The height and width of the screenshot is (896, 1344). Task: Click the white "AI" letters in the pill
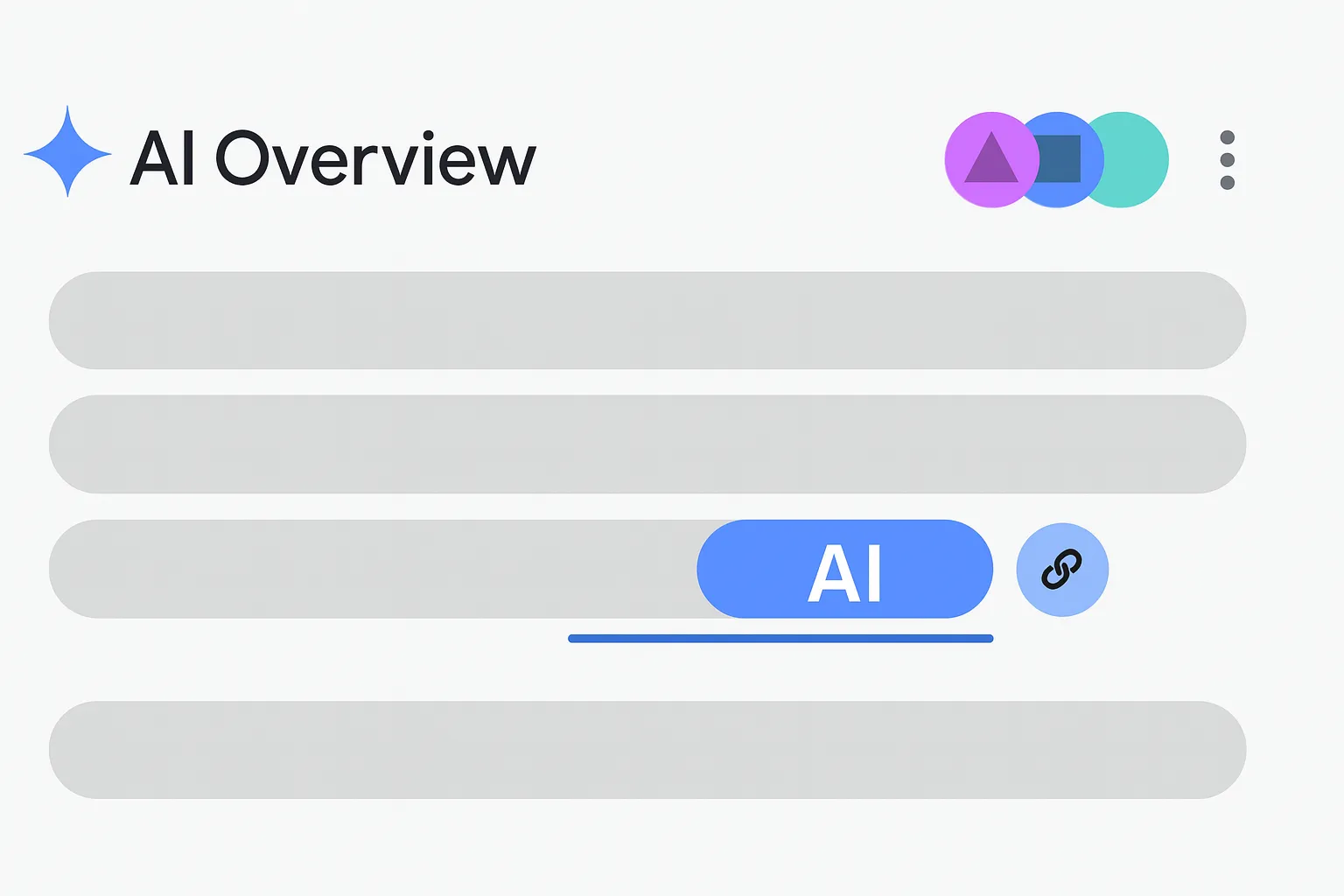click(844, 573)
